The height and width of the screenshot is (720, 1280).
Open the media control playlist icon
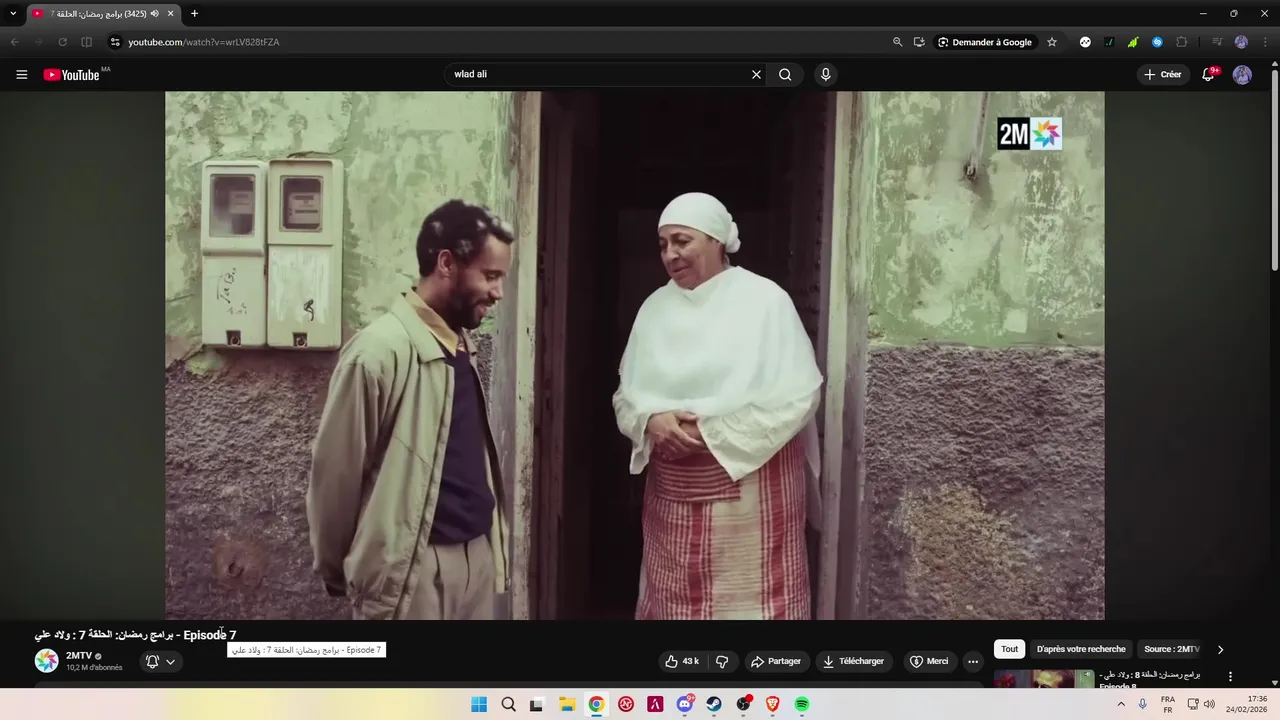click(1217, 42)
